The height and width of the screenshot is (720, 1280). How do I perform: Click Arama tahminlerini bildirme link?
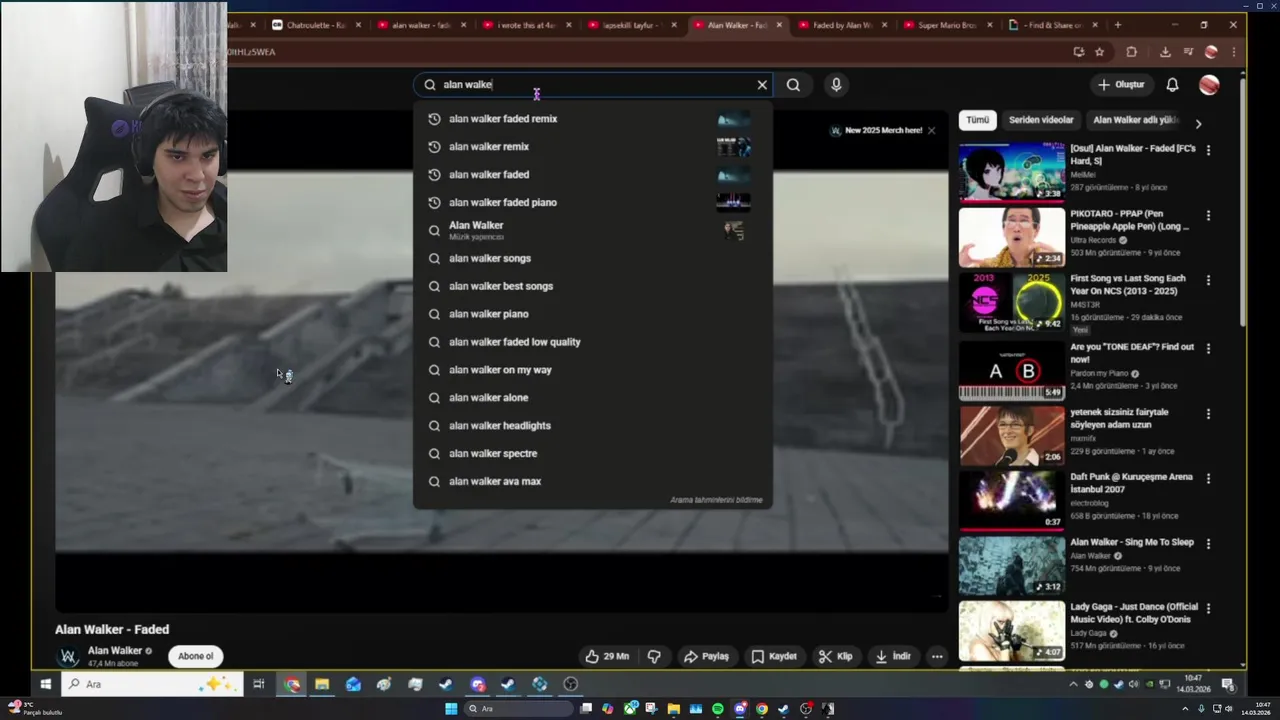[716, 500]
